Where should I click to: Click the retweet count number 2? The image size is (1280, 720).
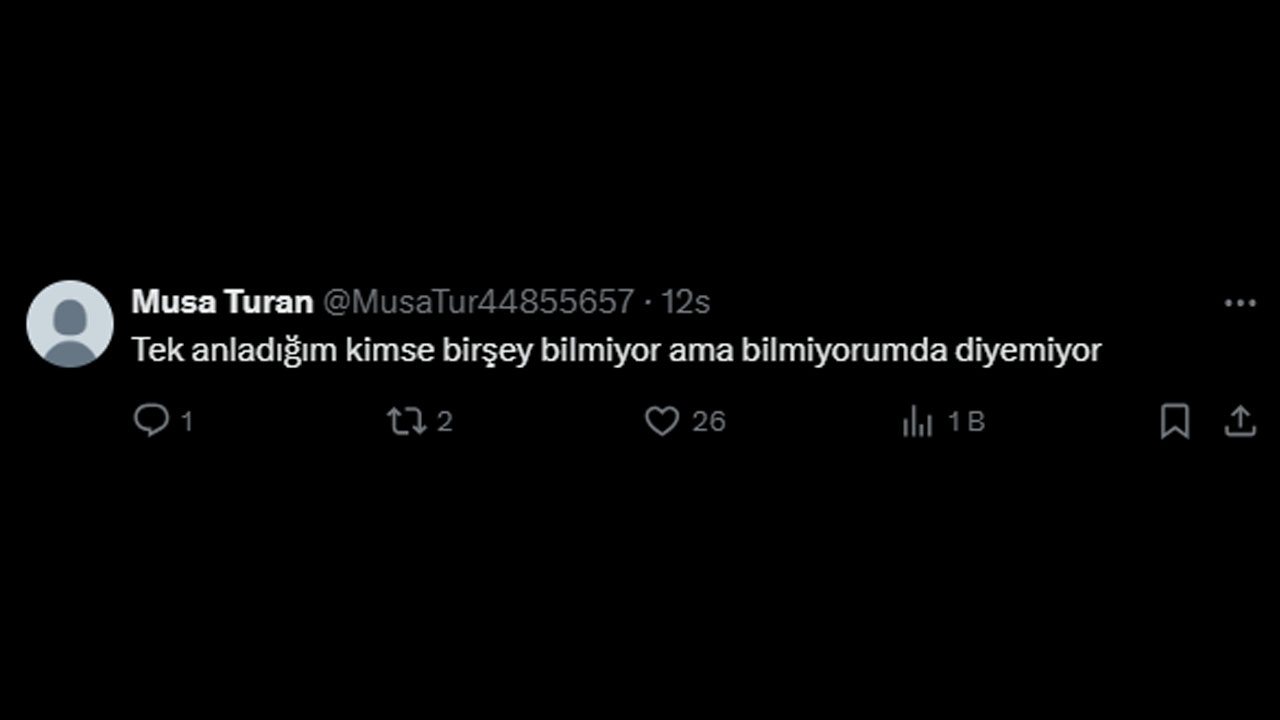tap(445, 422)
